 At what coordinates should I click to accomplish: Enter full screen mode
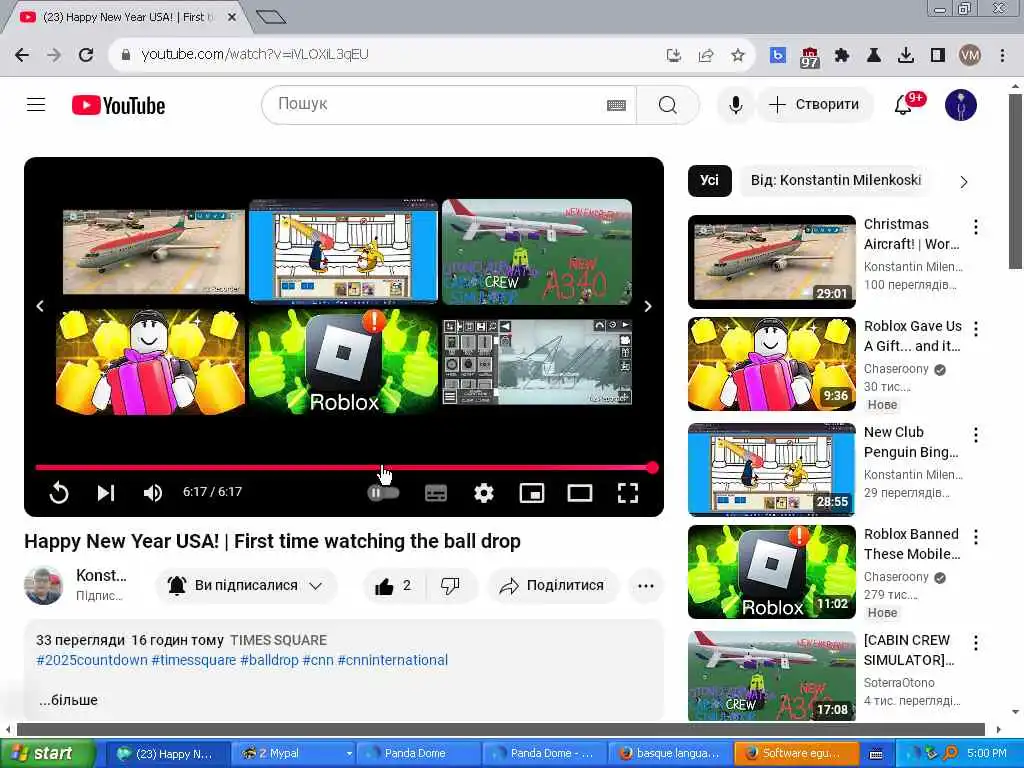pos(628,493)
